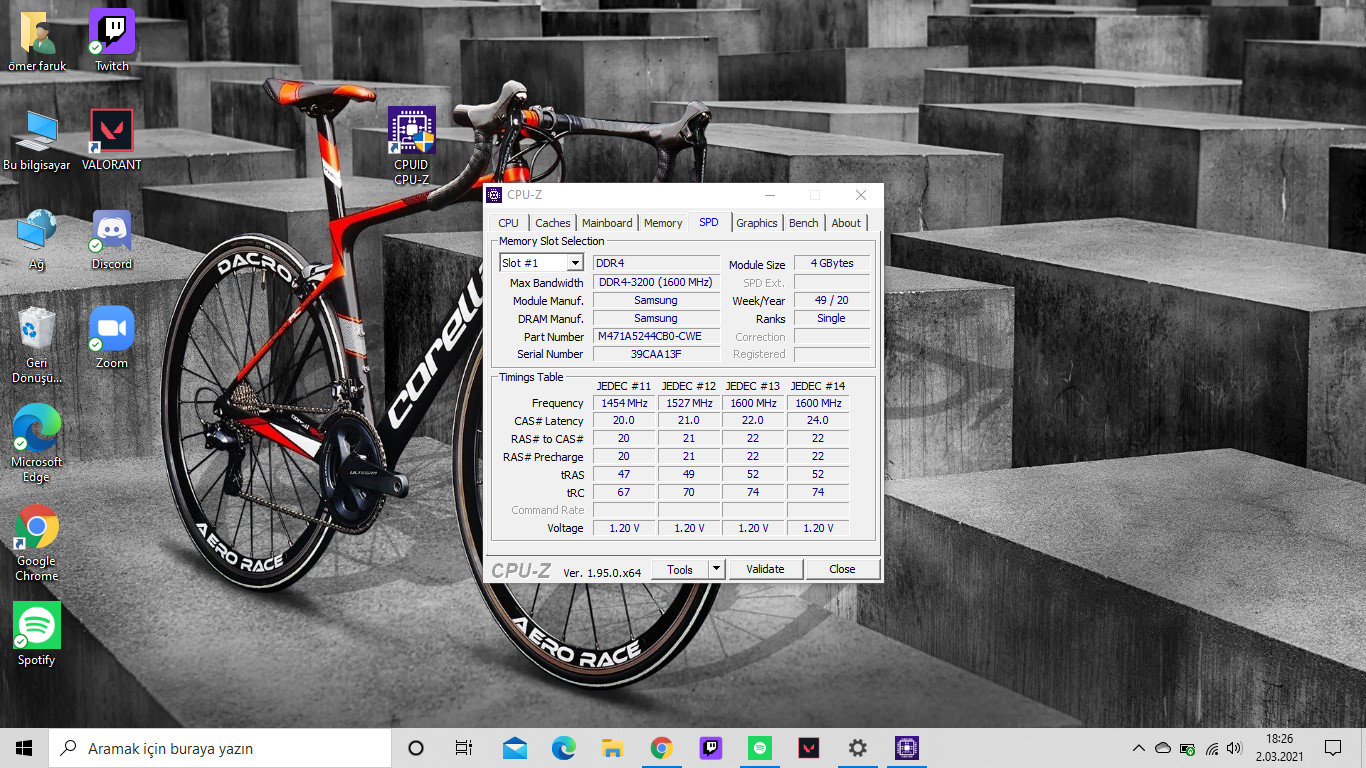Open Edge browser from the taskbar
This screenshot has width=1366, height=768.
click(564, 748)
